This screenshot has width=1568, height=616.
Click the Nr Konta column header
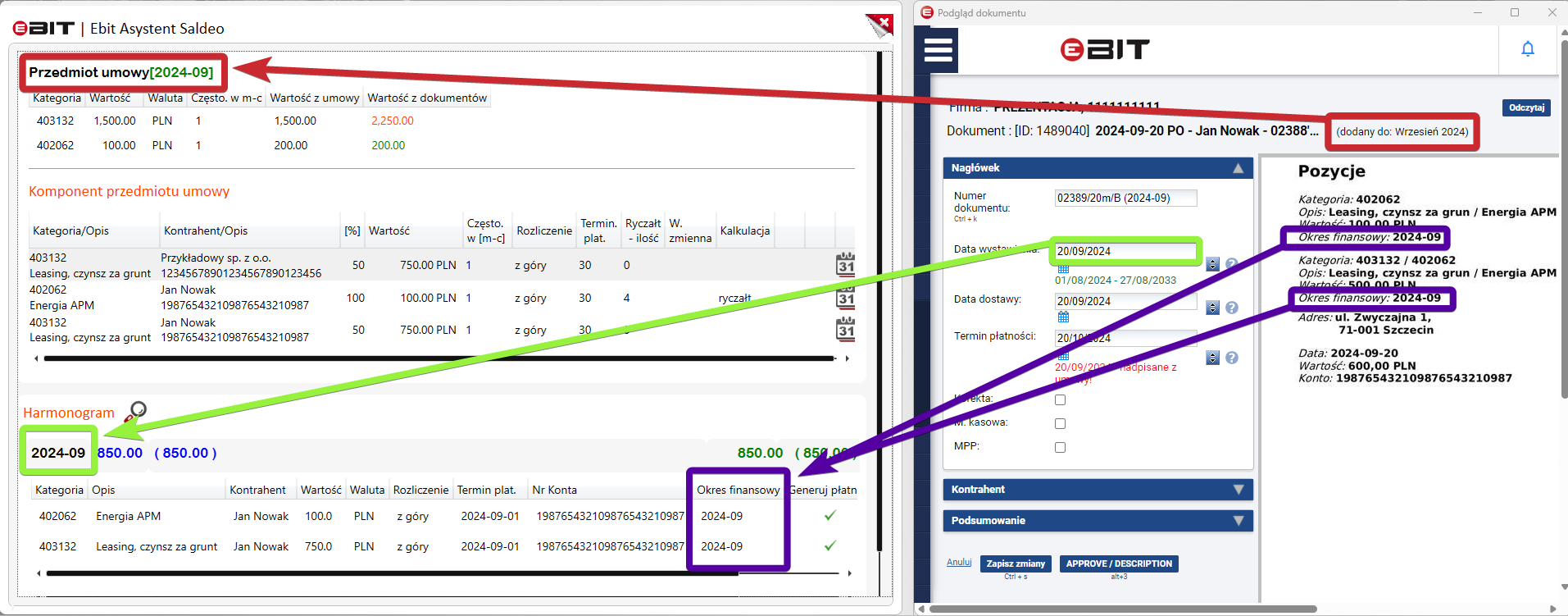(554, 490)
